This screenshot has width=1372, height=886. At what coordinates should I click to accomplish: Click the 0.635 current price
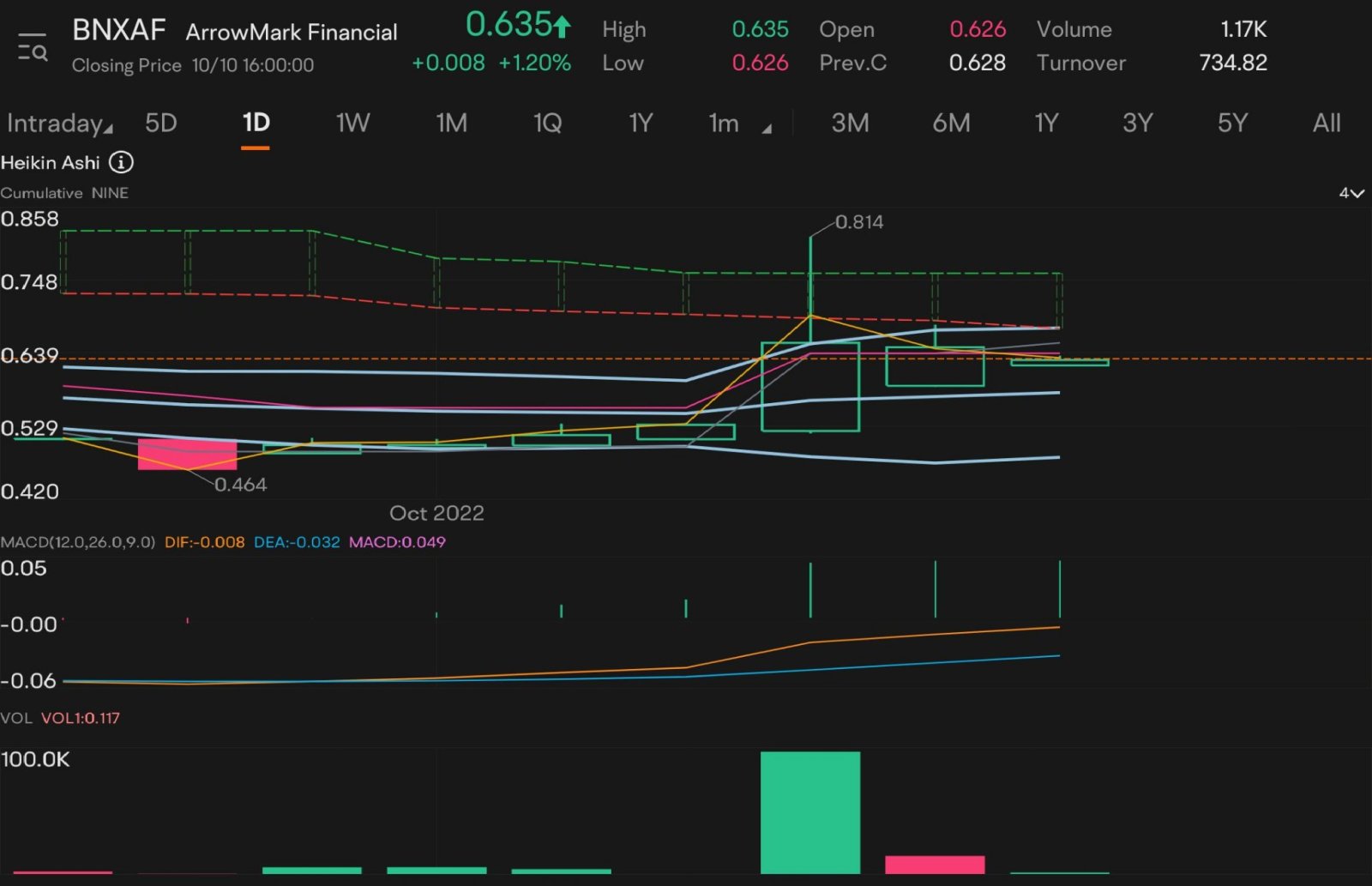pos(508,25)
